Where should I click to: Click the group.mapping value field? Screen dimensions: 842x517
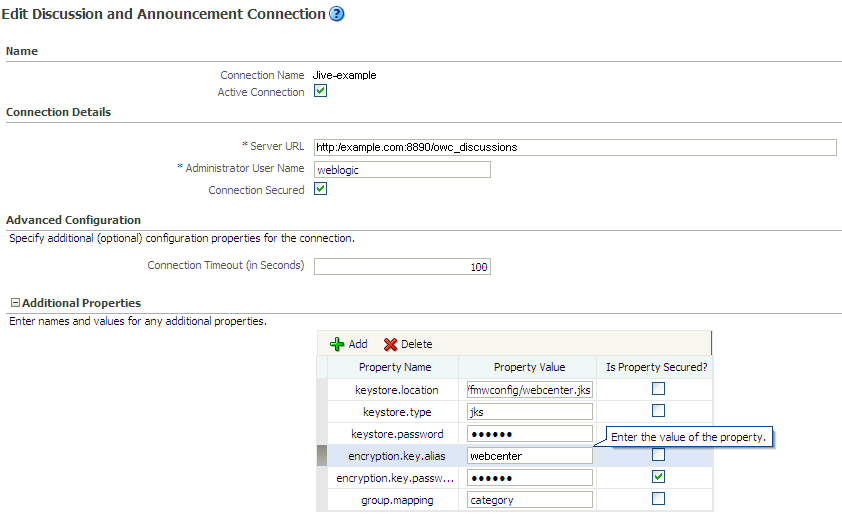tap(530, 499)
